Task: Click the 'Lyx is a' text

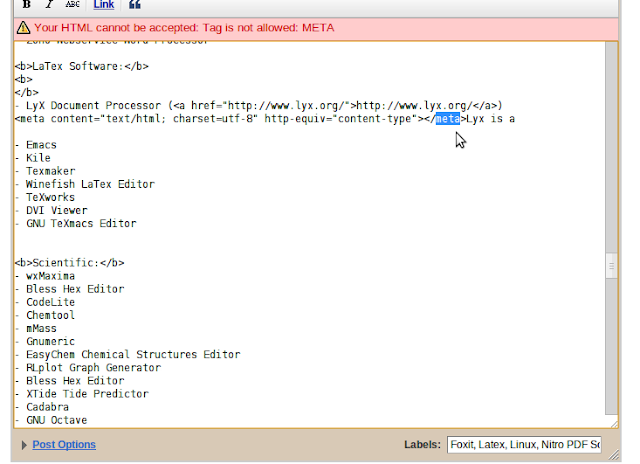Action: [491, 119]
